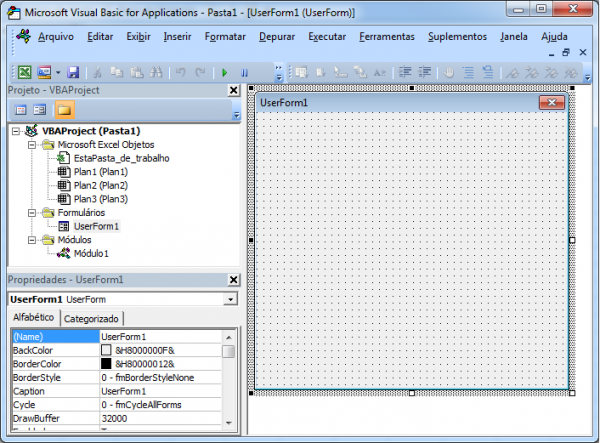Click the View Microsoft Excel toolbar icon

click(x=25, y=72)
